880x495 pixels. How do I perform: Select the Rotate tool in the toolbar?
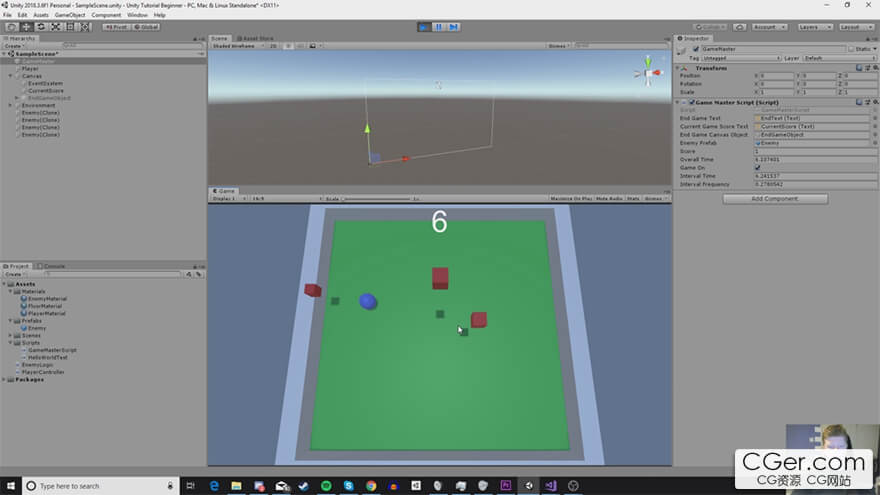click(x=41, y=27)
